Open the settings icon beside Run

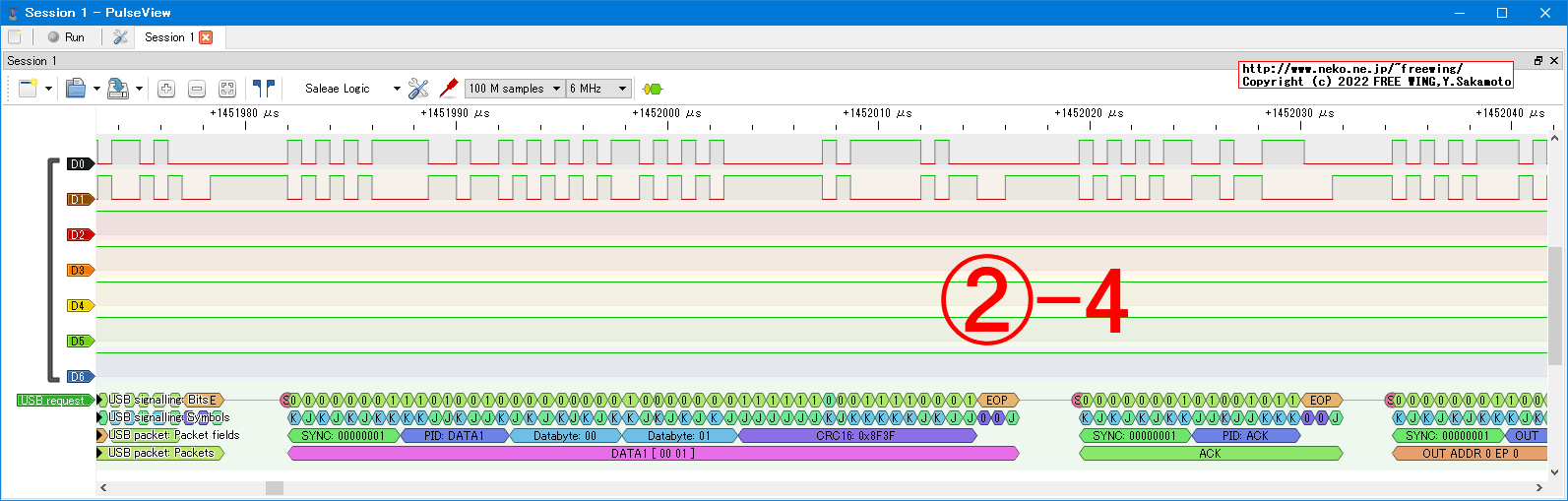pos(120,37)
